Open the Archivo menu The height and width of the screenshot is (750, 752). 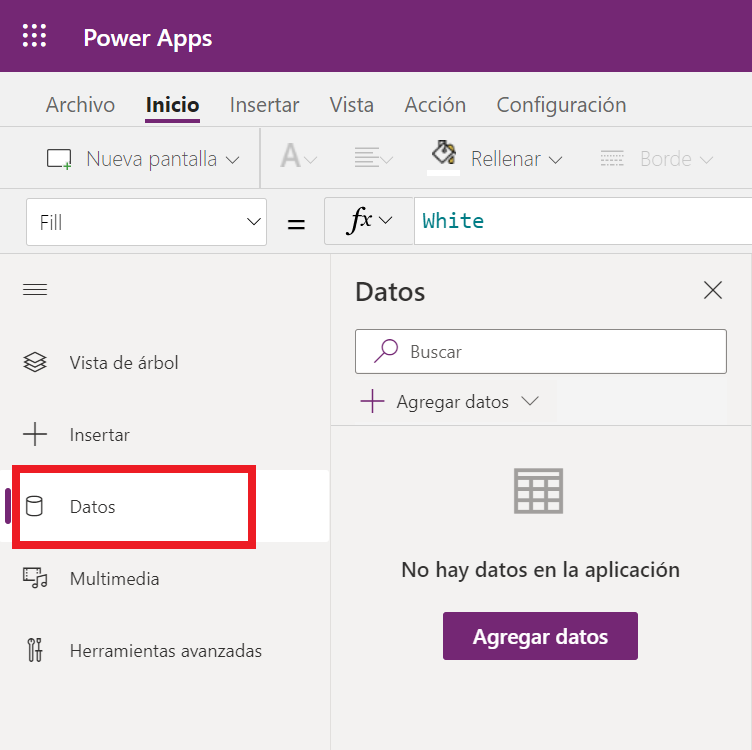pos(81,105)
